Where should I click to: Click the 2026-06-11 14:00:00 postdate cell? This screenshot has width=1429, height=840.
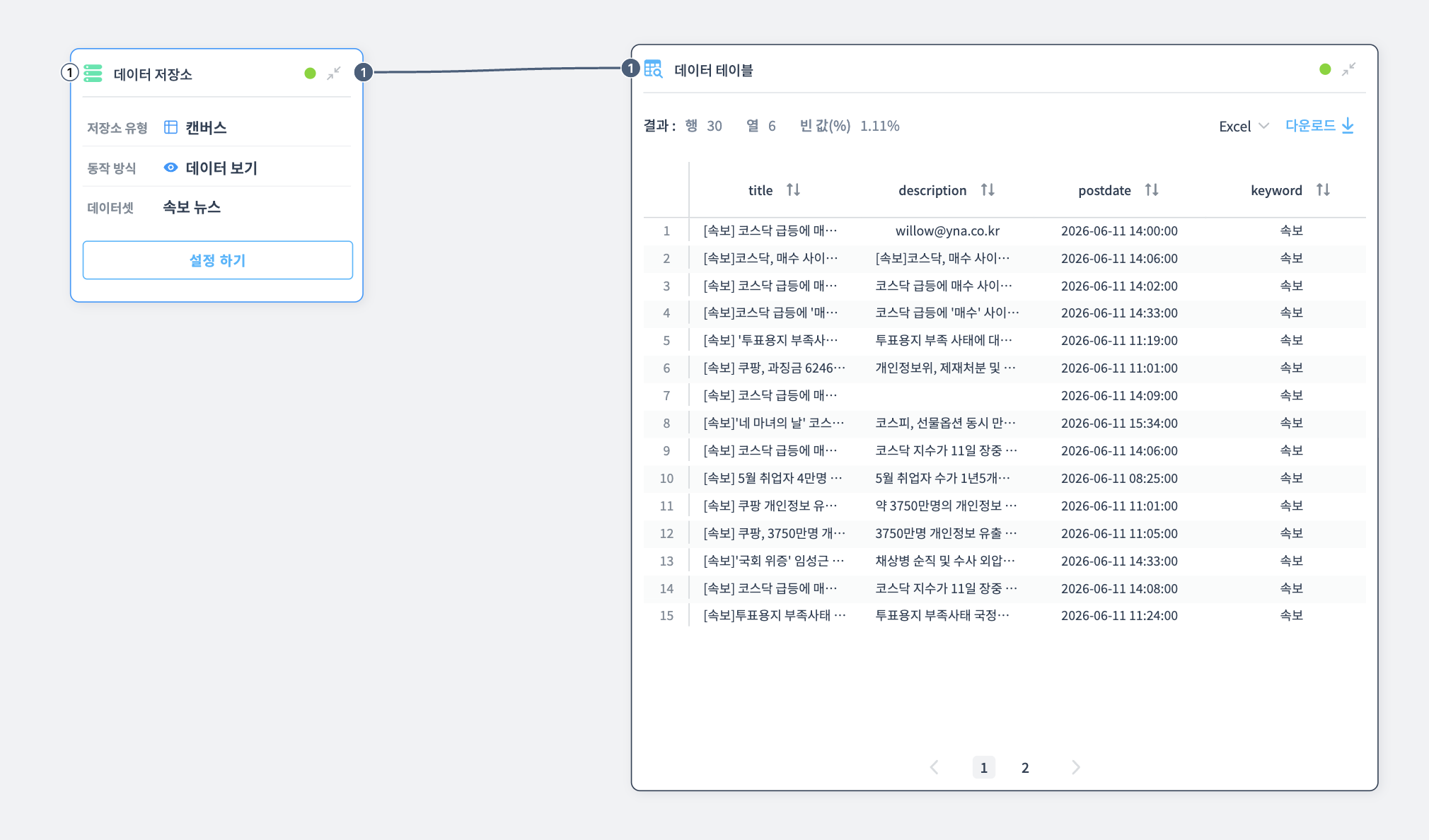point(1119,231)
